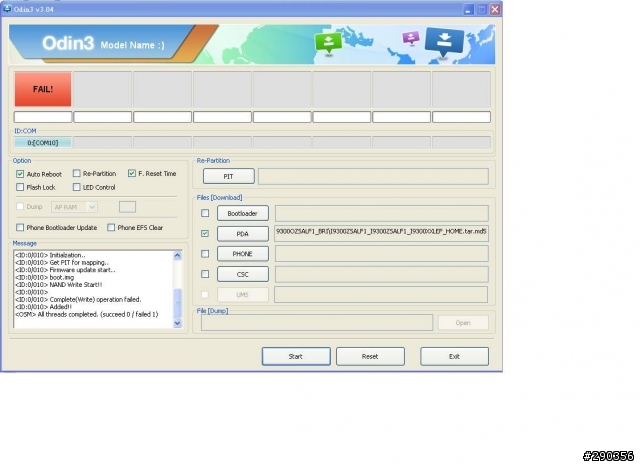Click the PIT button
Viewport: 640px width, 464px height.
click(x=229, y=176)
